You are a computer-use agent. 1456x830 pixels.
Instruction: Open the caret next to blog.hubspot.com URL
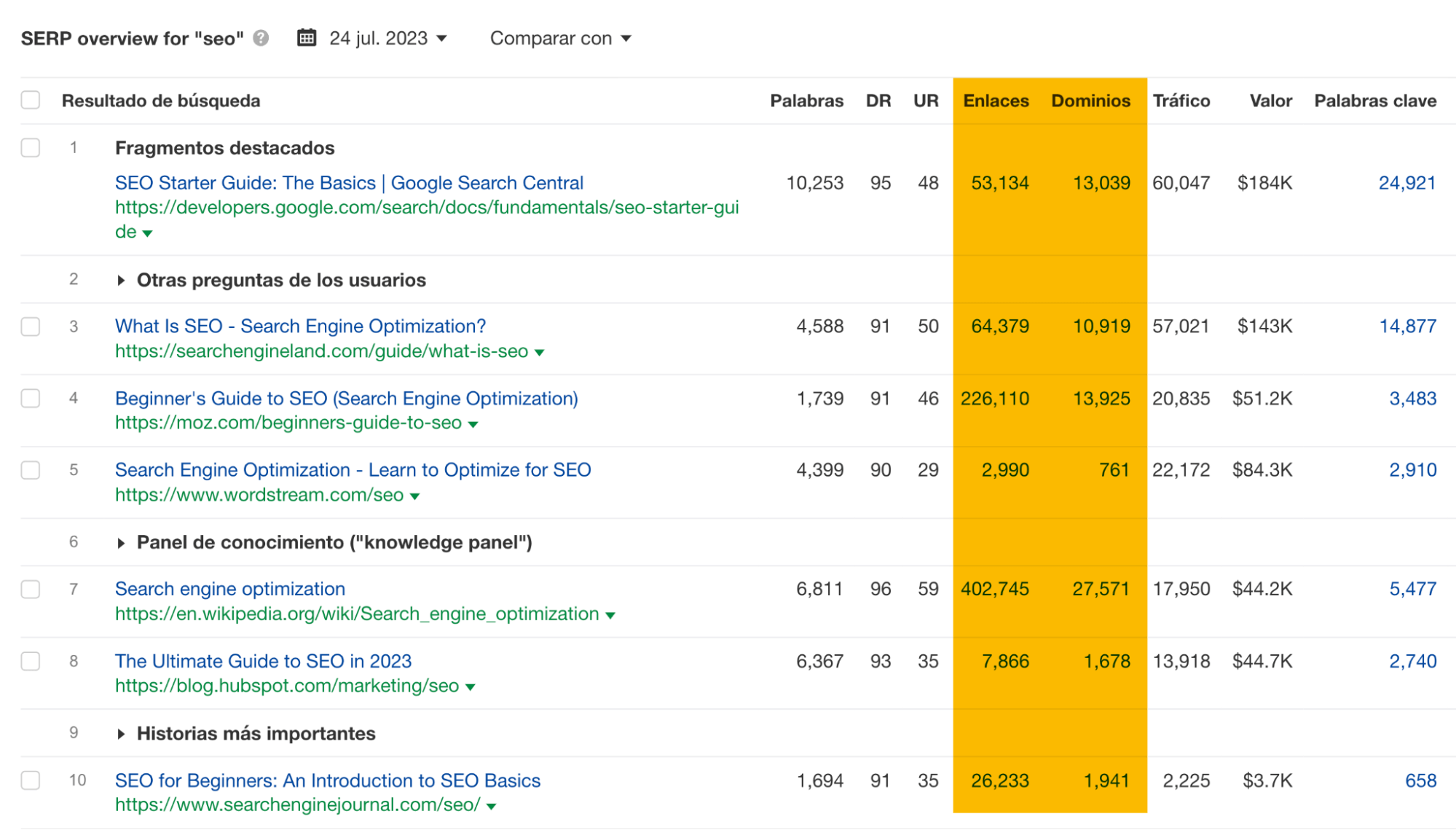tap(470, 686)
